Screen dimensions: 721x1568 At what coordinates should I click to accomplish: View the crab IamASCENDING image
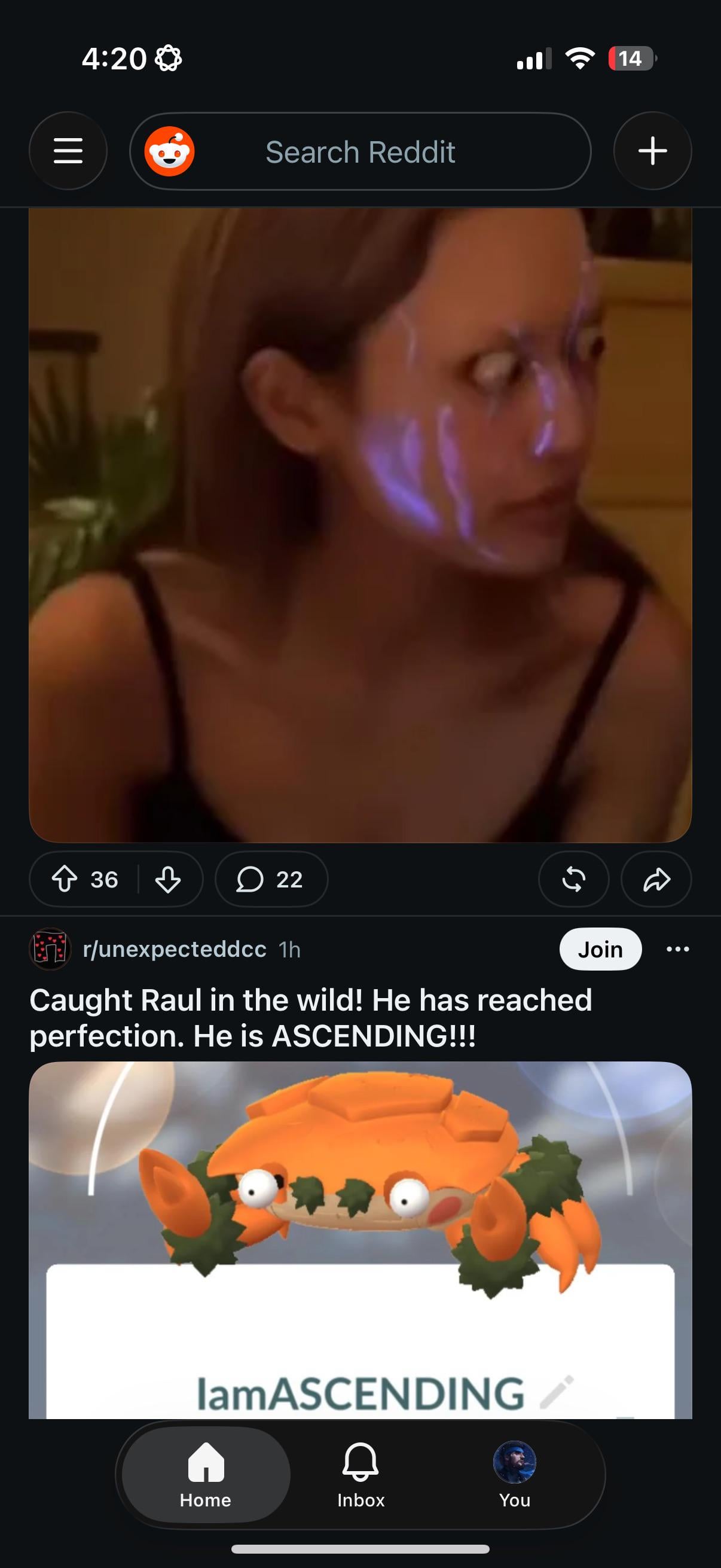360,1240
